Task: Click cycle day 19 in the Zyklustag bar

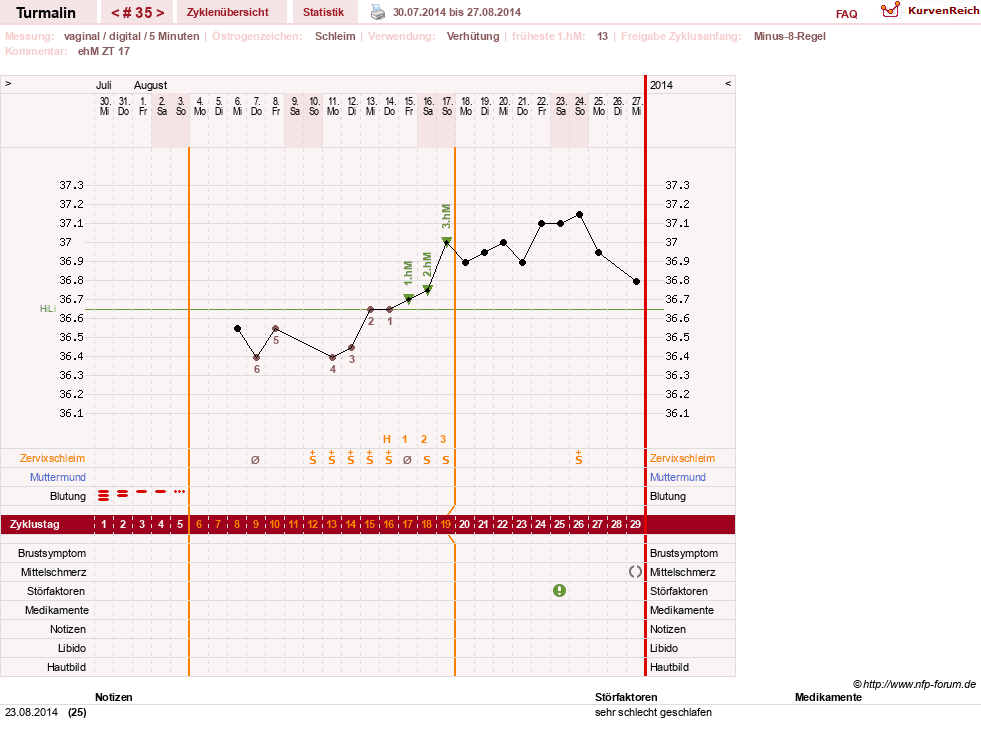Action: pos(445,524)
